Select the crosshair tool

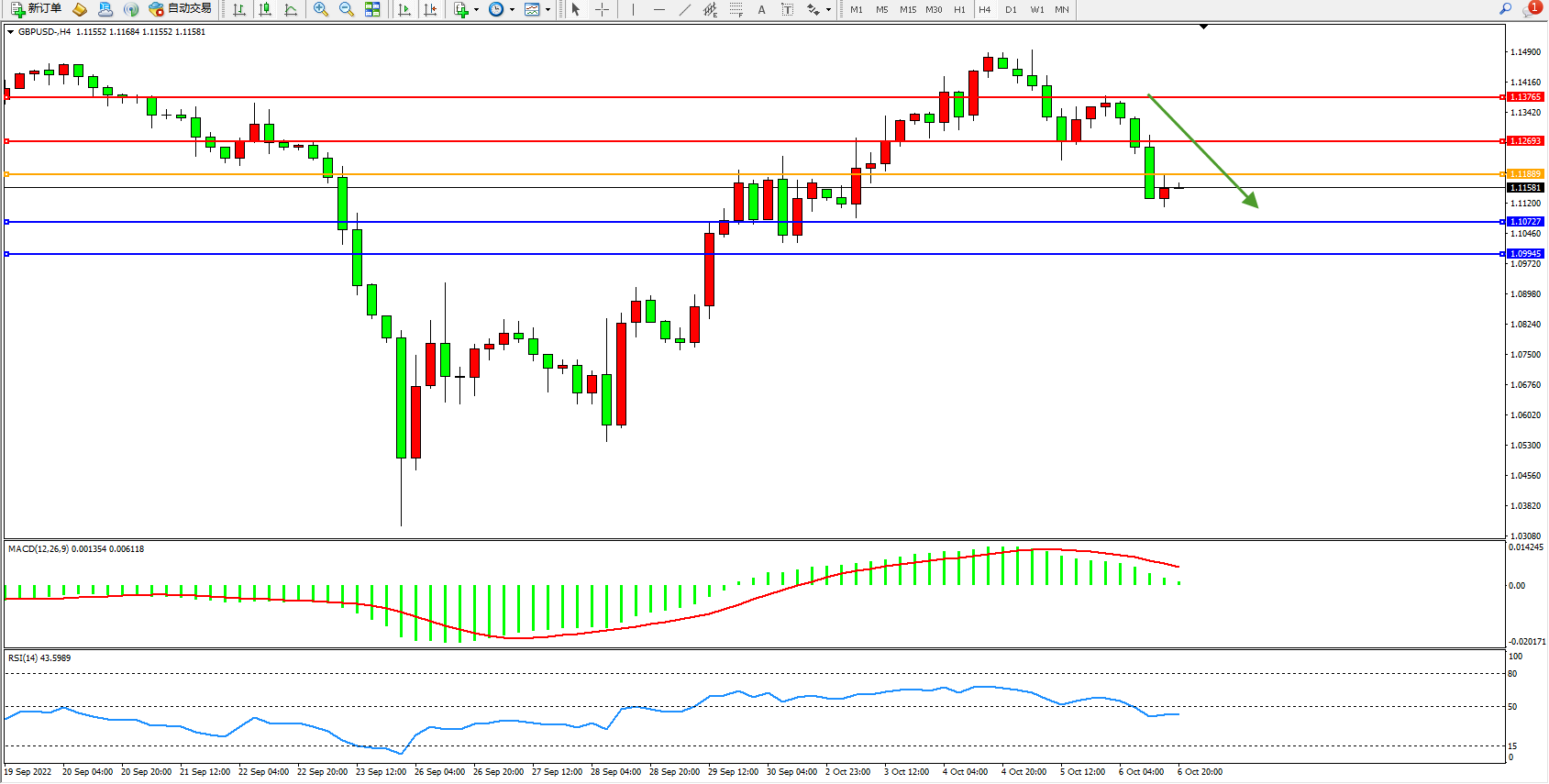tap(603, 9)
